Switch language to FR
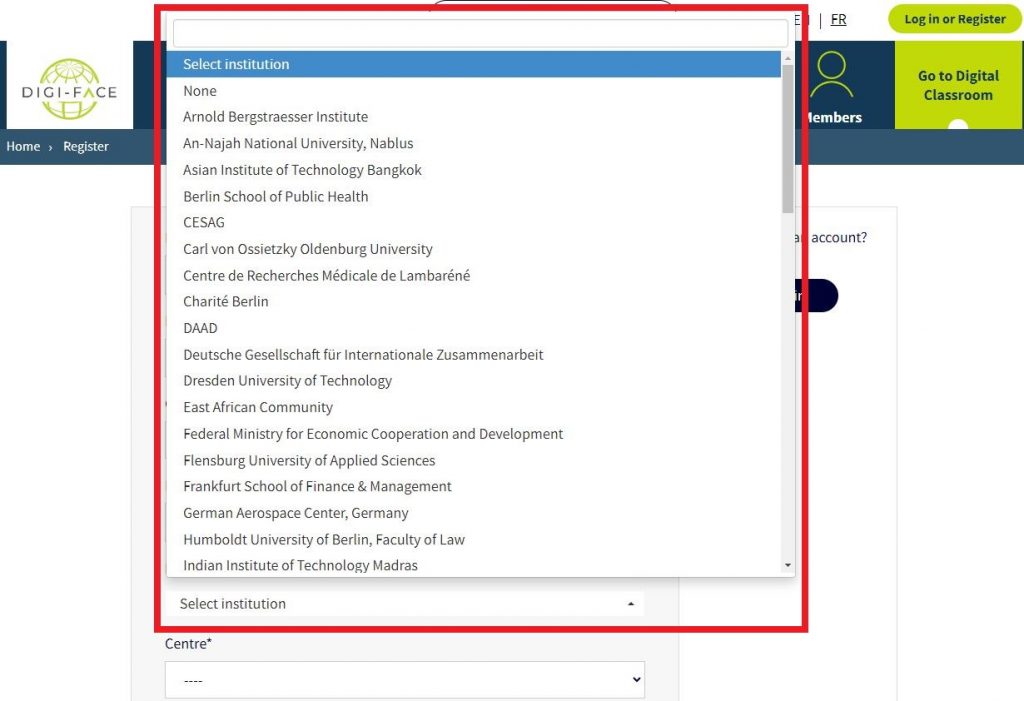The width and height of the screenshot is (1024, 701). pyautogui.click(x=838, y=20)
